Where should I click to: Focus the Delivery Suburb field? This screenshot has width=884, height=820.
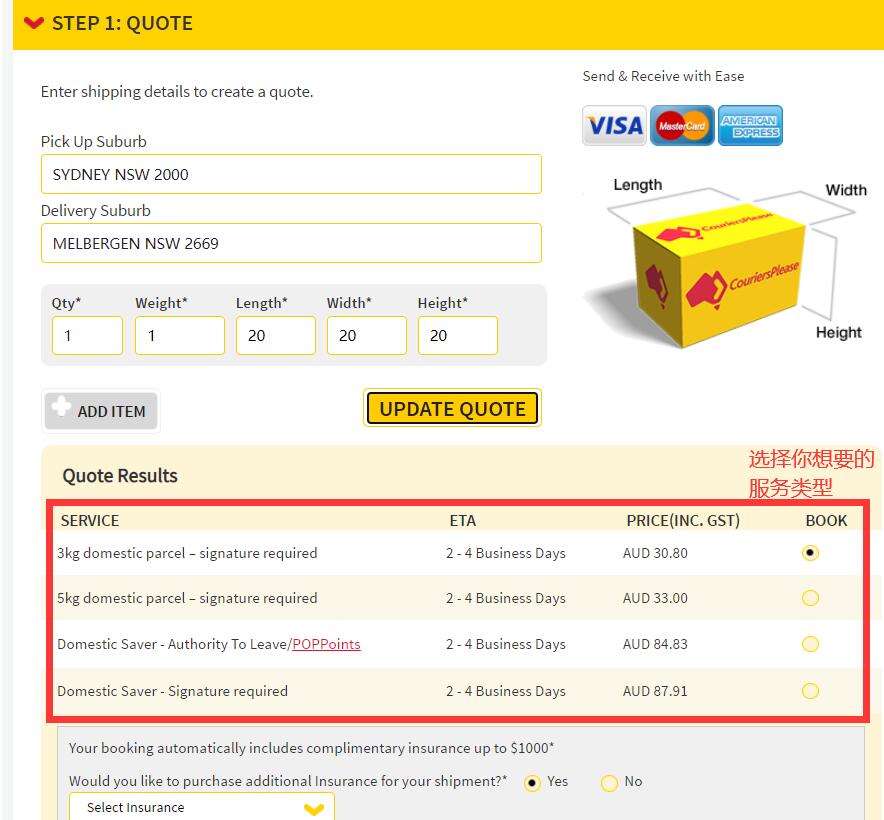[291, 243]
